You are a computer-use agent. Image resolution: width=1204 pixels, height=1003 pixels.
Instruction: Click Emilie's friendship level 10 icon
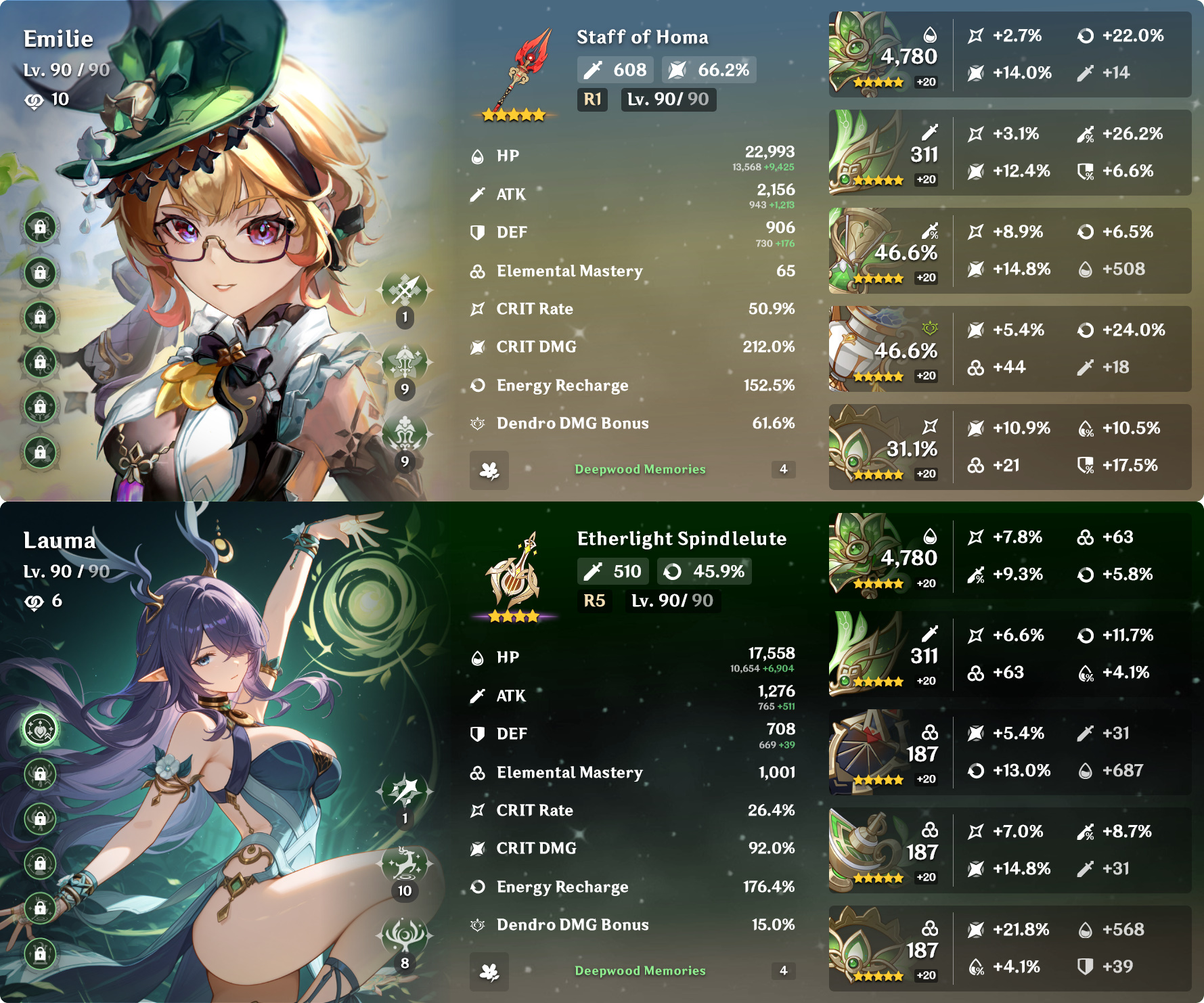(34, 100)
